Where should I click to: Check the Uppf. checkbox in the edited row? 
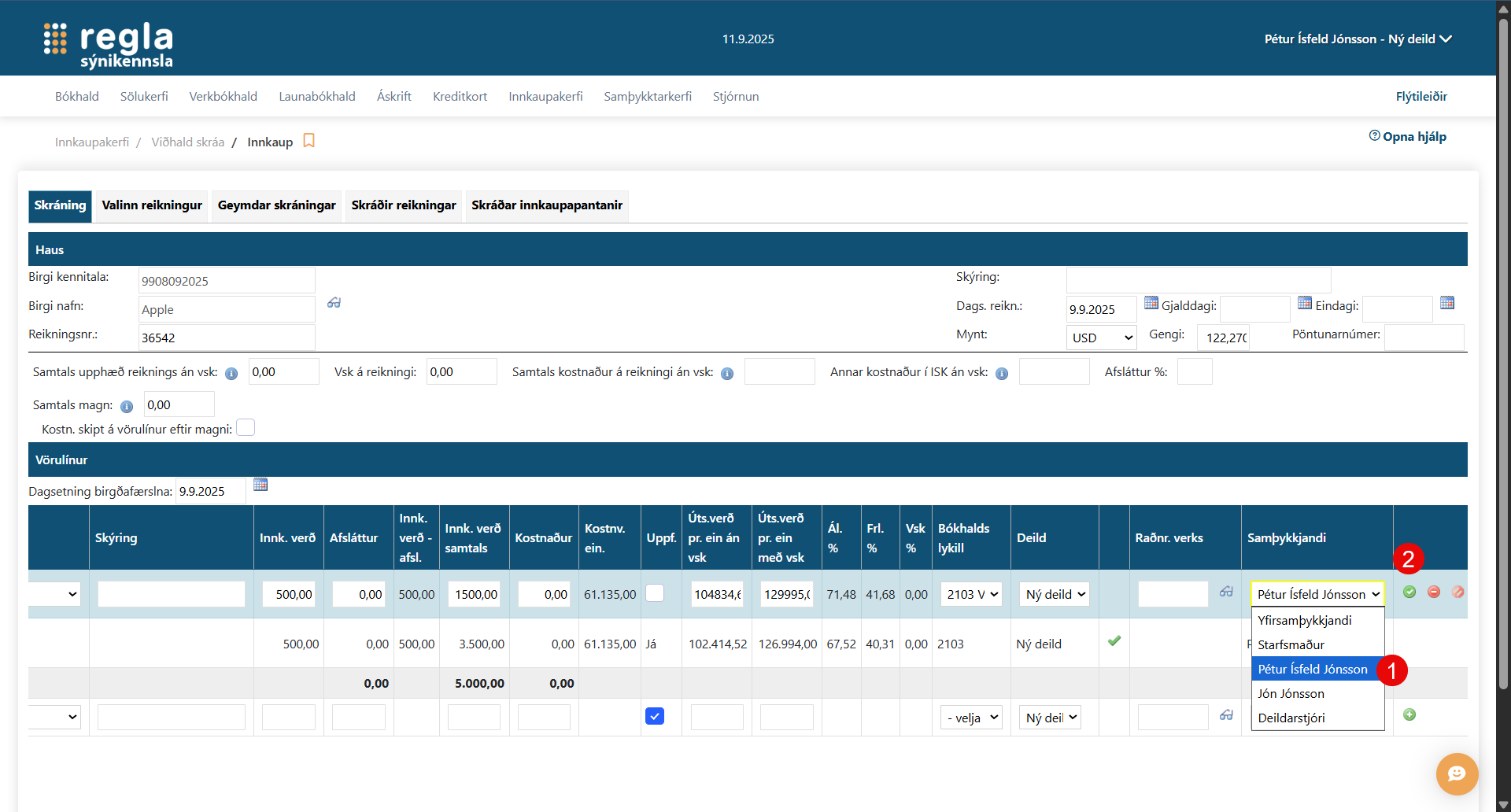pyautogui.click(x=655, y=593)
